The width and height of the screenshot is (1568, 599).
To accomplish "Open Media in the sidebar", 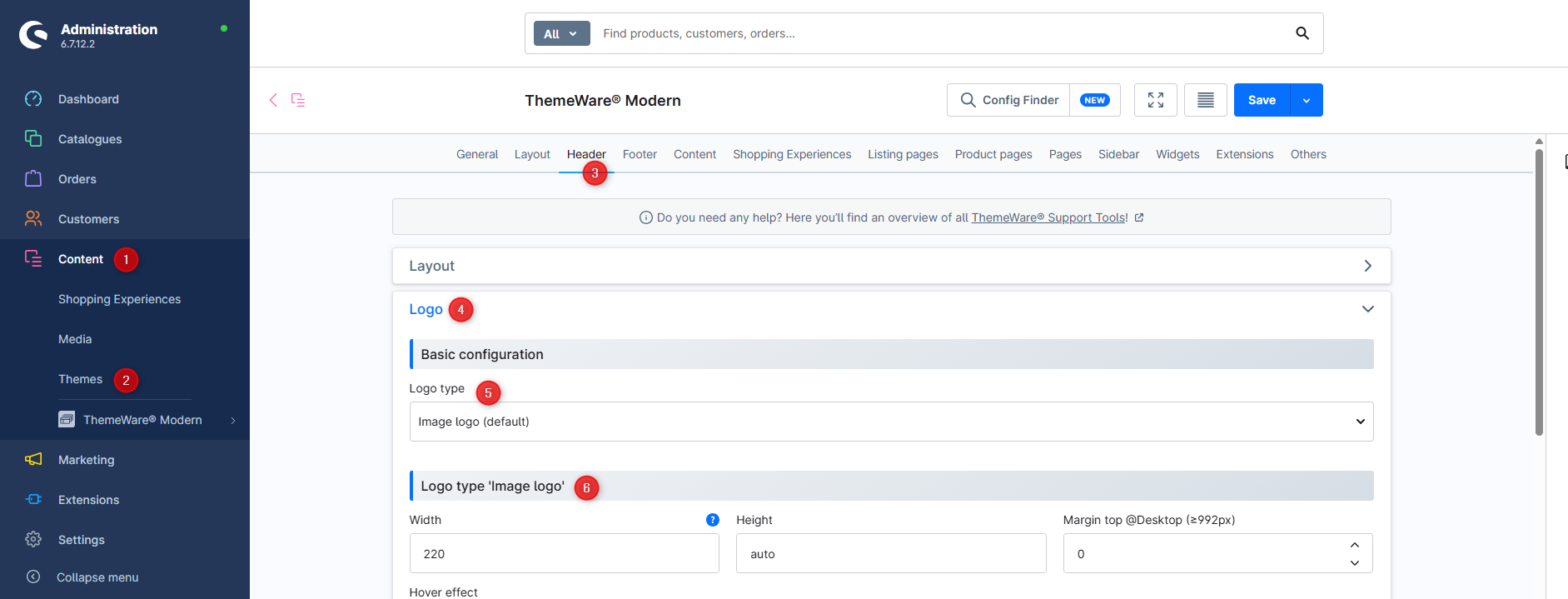I will click(75, 339).
